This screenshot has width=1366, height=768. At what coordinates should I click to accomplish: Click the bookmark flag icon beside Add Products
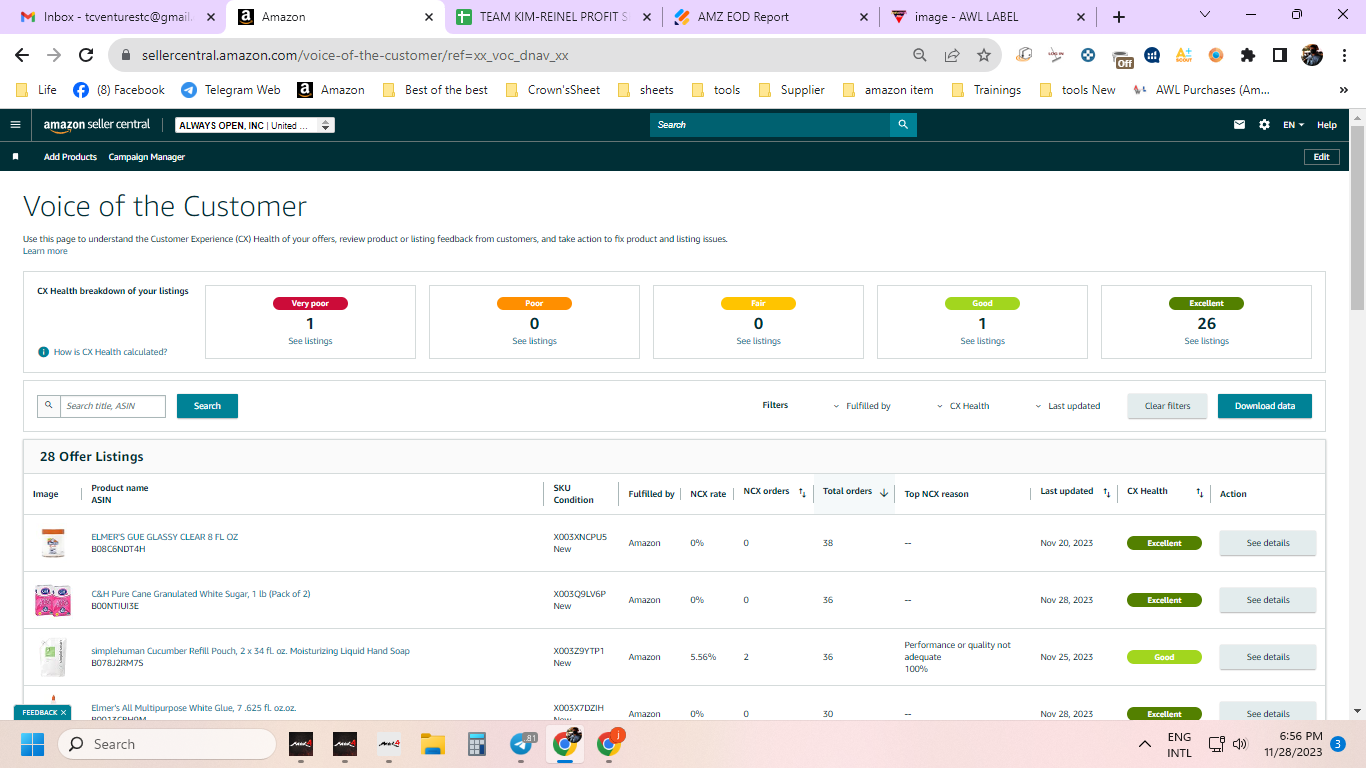[15, 157]
